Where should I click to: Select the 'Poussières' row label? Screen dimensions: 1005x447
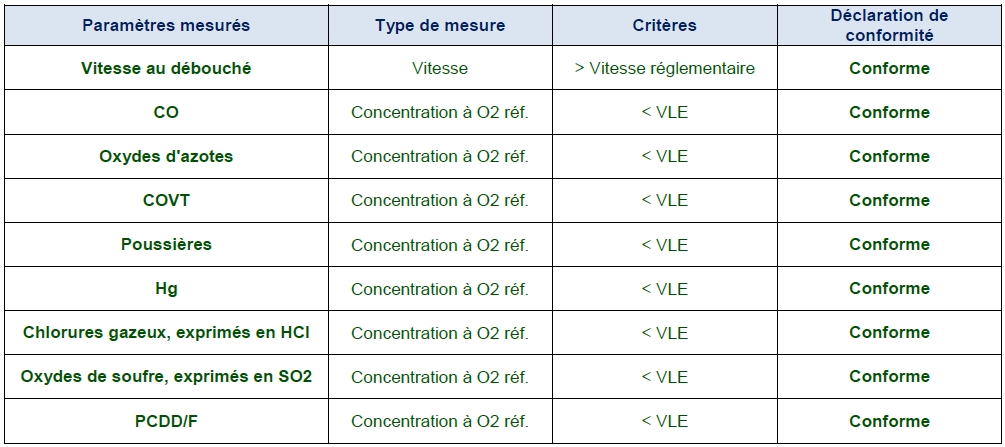(x=166, y=245)
